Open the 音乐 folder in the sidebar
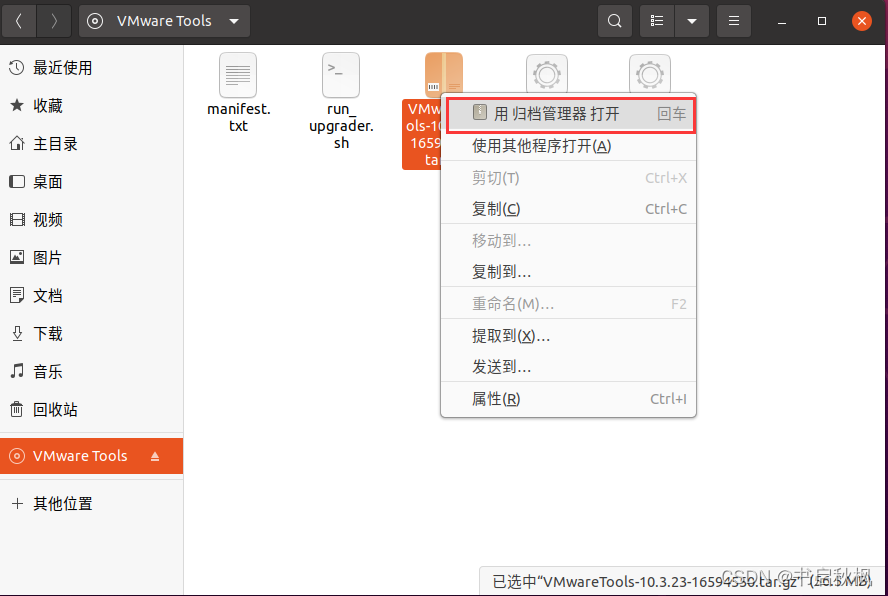888x596 pixels. [x=91, y=372]
